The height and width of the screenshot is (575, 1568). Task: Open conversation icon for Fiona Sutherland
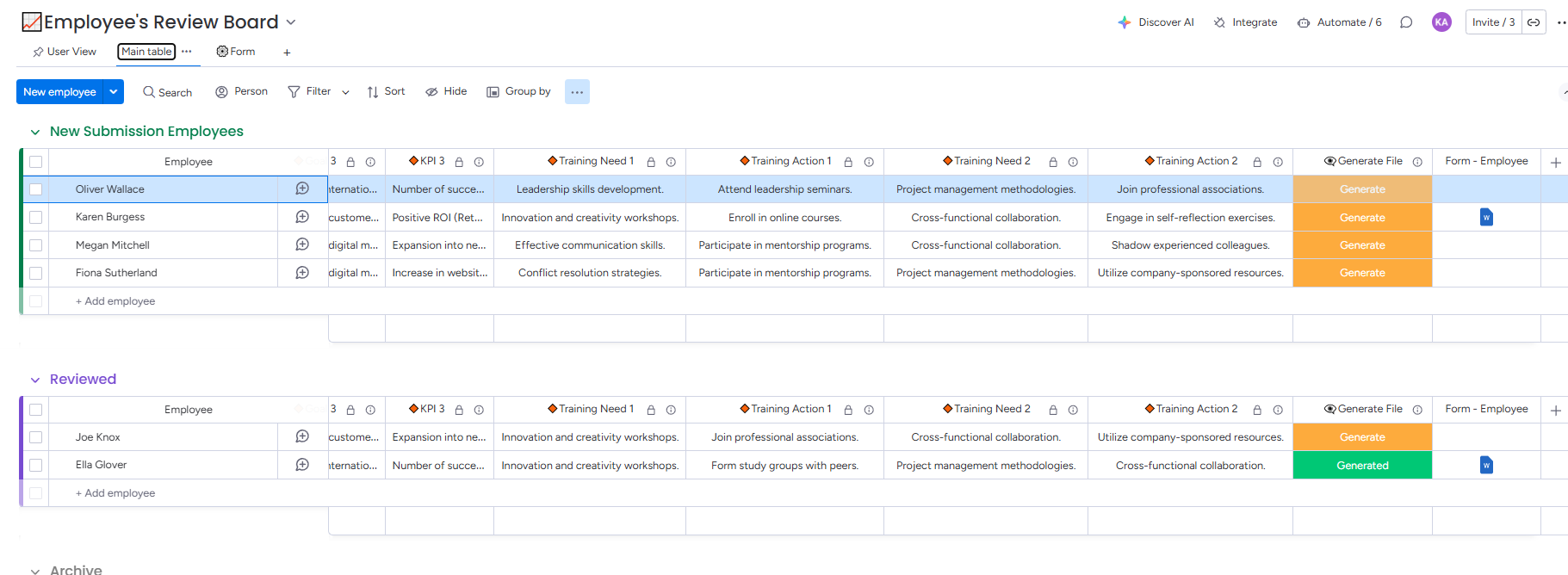[302, 273]
